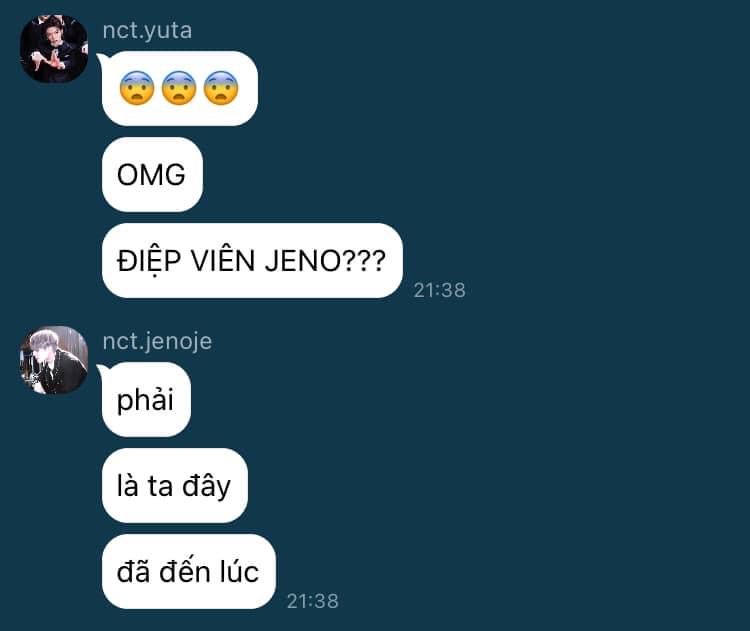This screenshot has height=631, width=750.
Task: Tap the middle fearful face emoji
Action: pyautogui.click(x=179, y=88)
